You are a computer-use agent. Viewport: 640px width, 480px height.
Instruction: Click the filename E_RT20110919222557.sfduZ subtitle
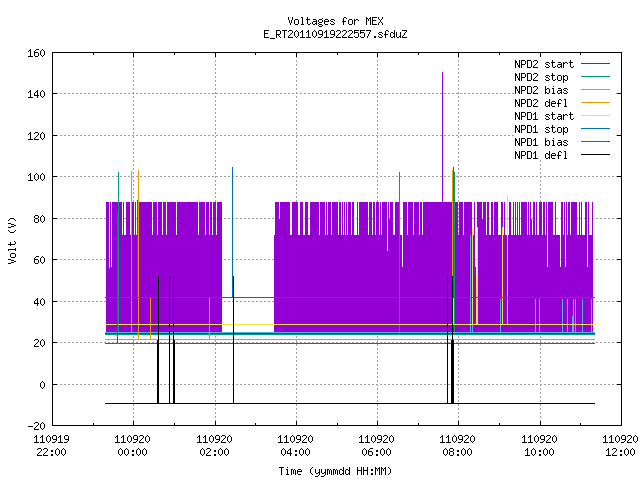pos(335,34)
